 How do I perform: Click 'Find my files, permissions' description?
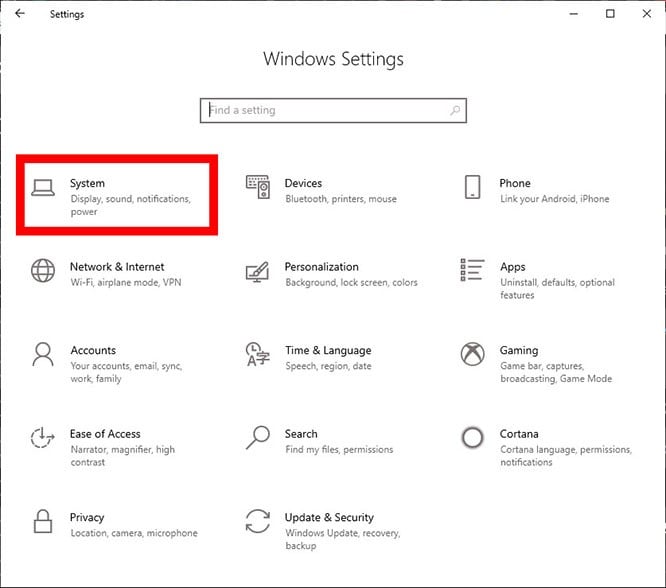click(x=339, y=449)
